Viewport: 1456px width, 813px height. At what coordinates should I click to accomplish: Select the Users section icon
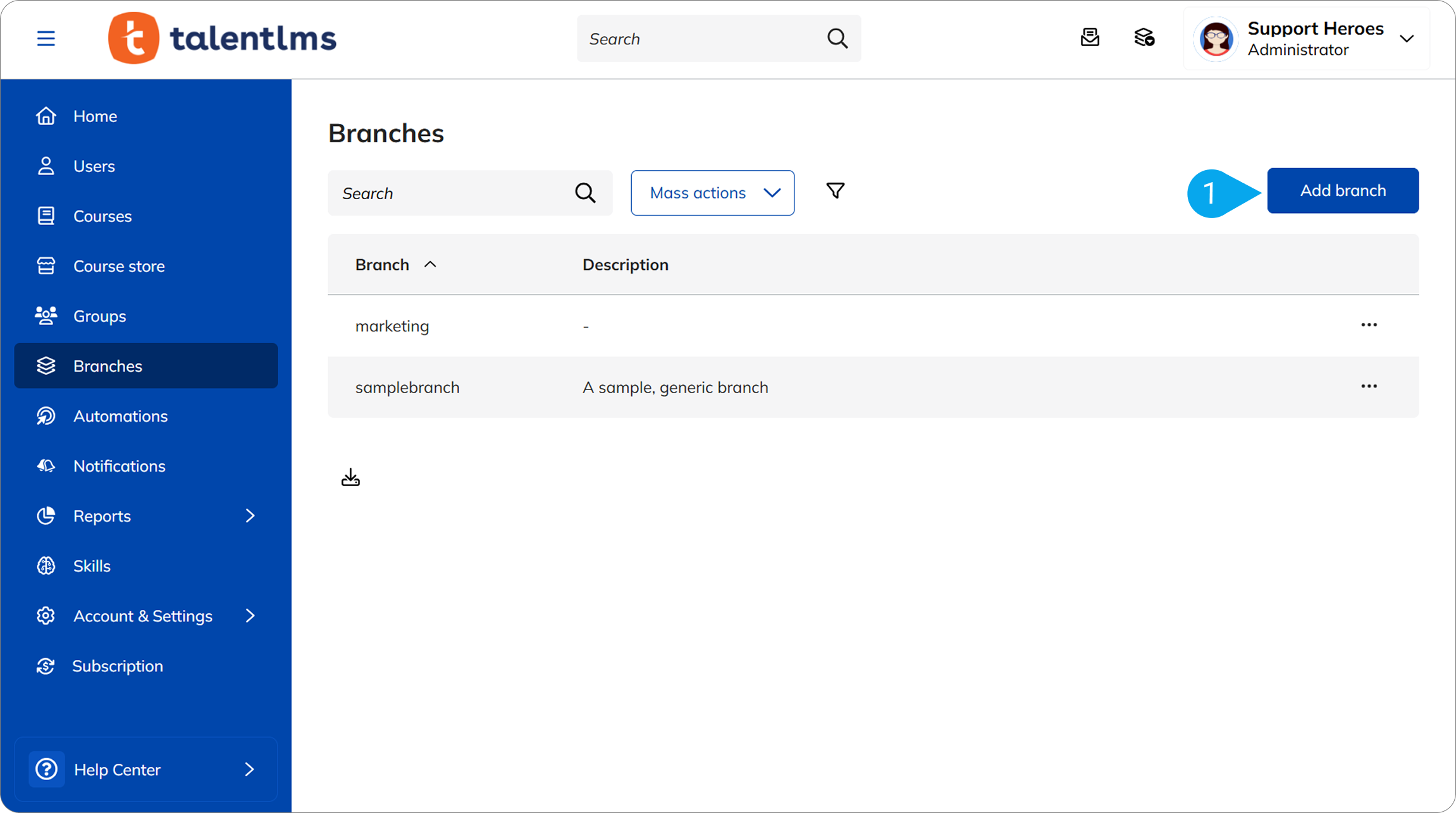click(x=46, y=166)
